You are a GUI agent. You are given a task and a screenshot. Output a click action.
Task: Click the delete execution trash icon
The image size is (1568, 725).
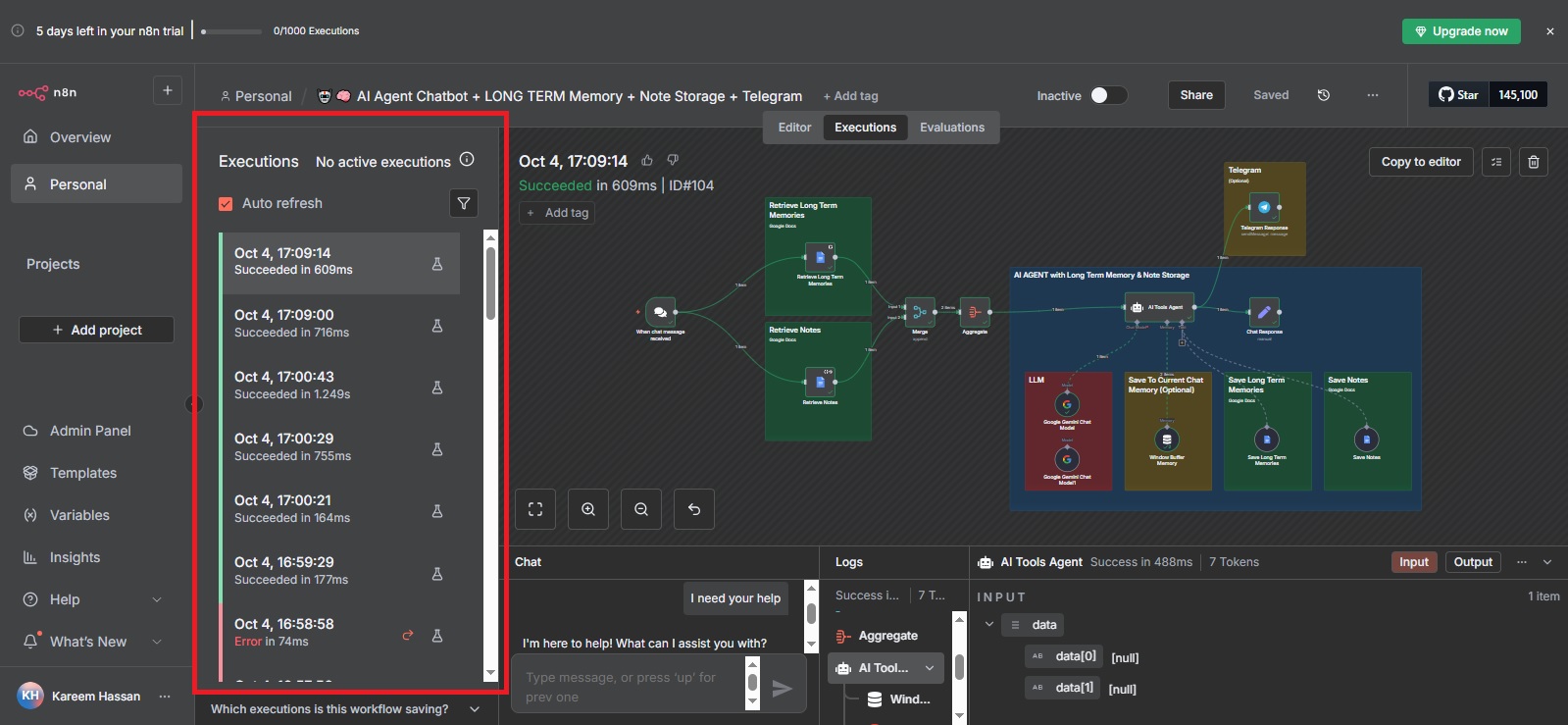1534,162
